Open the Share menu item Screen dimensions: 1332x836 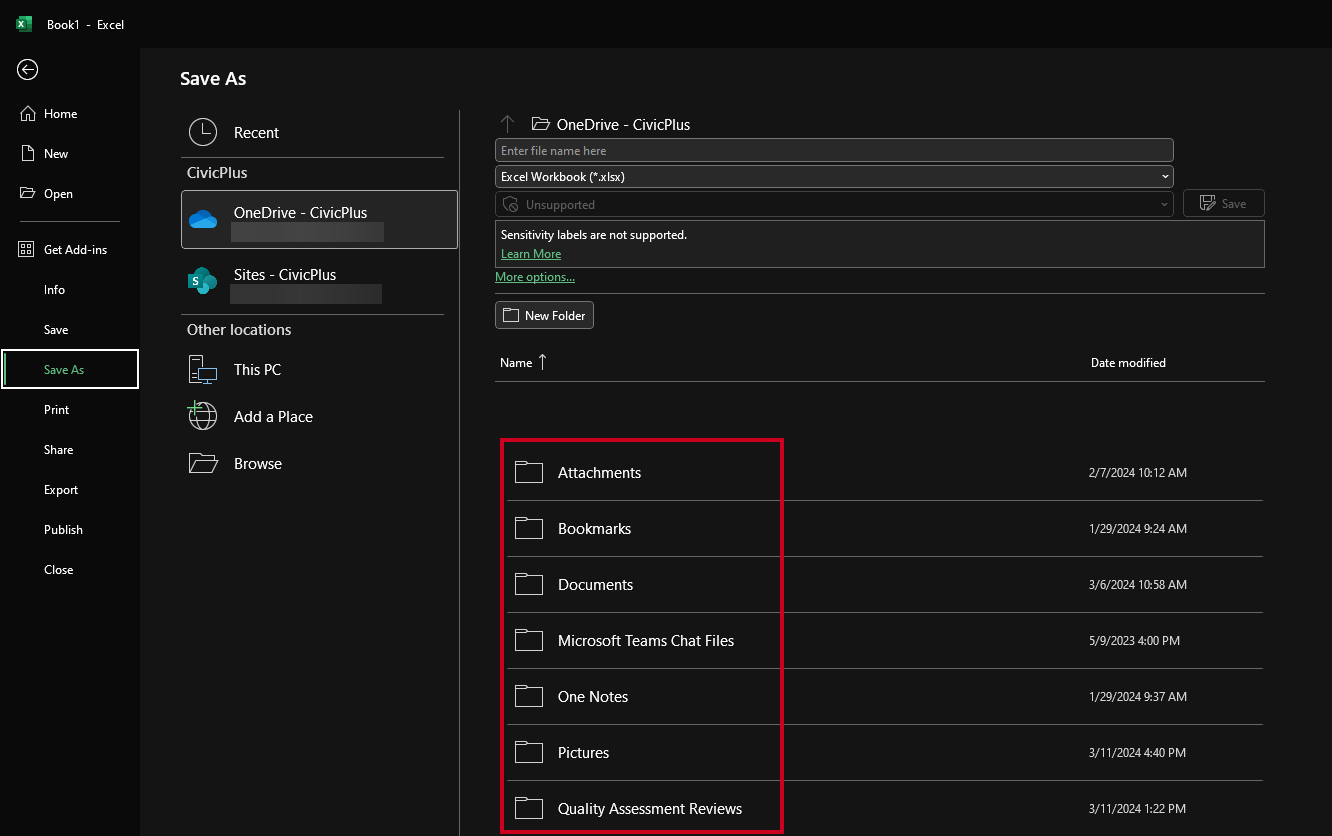tap(58, 450)
